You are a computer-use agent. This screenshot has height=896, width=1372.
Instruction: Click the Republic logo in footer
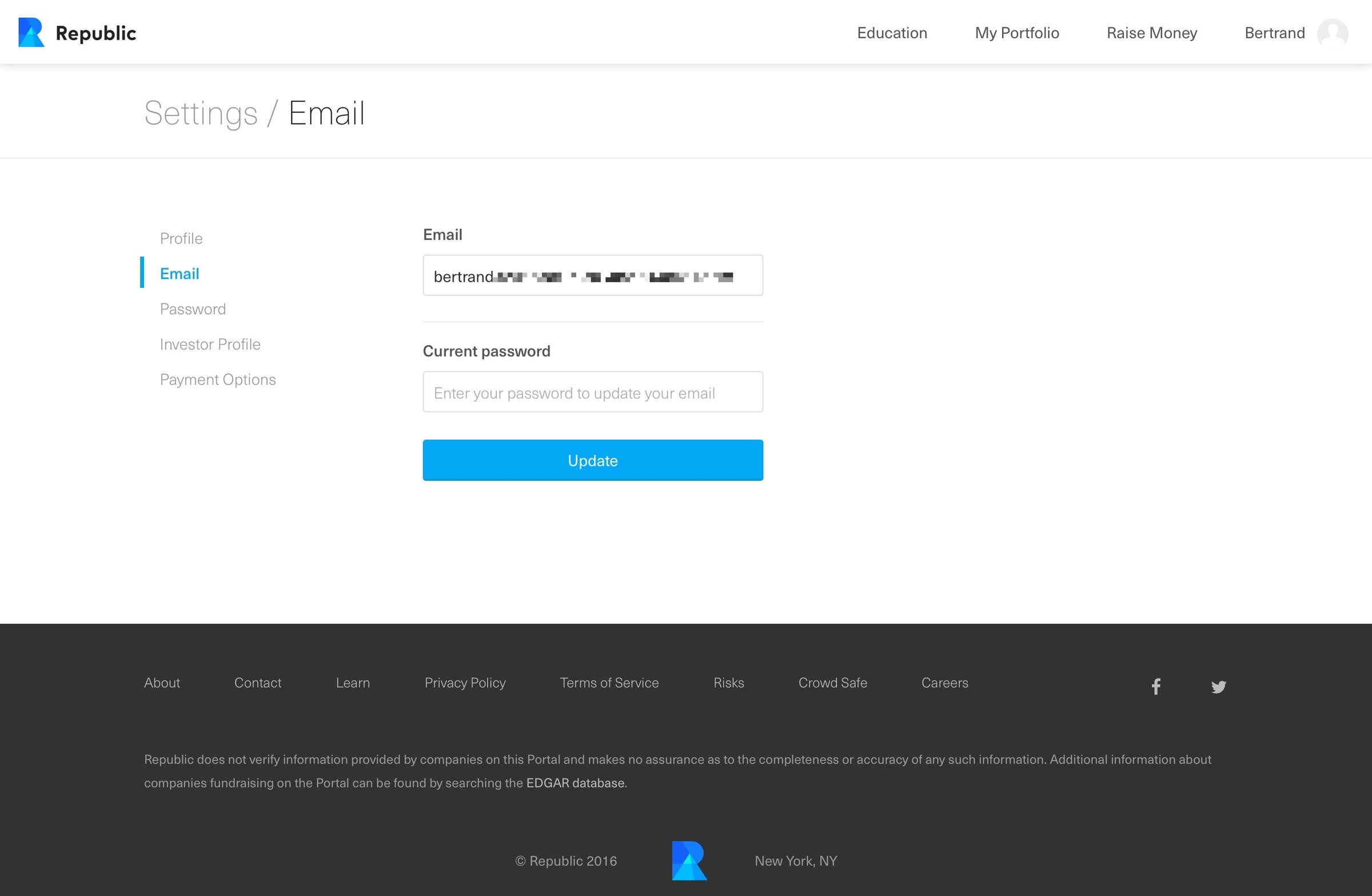coord(689,860)
